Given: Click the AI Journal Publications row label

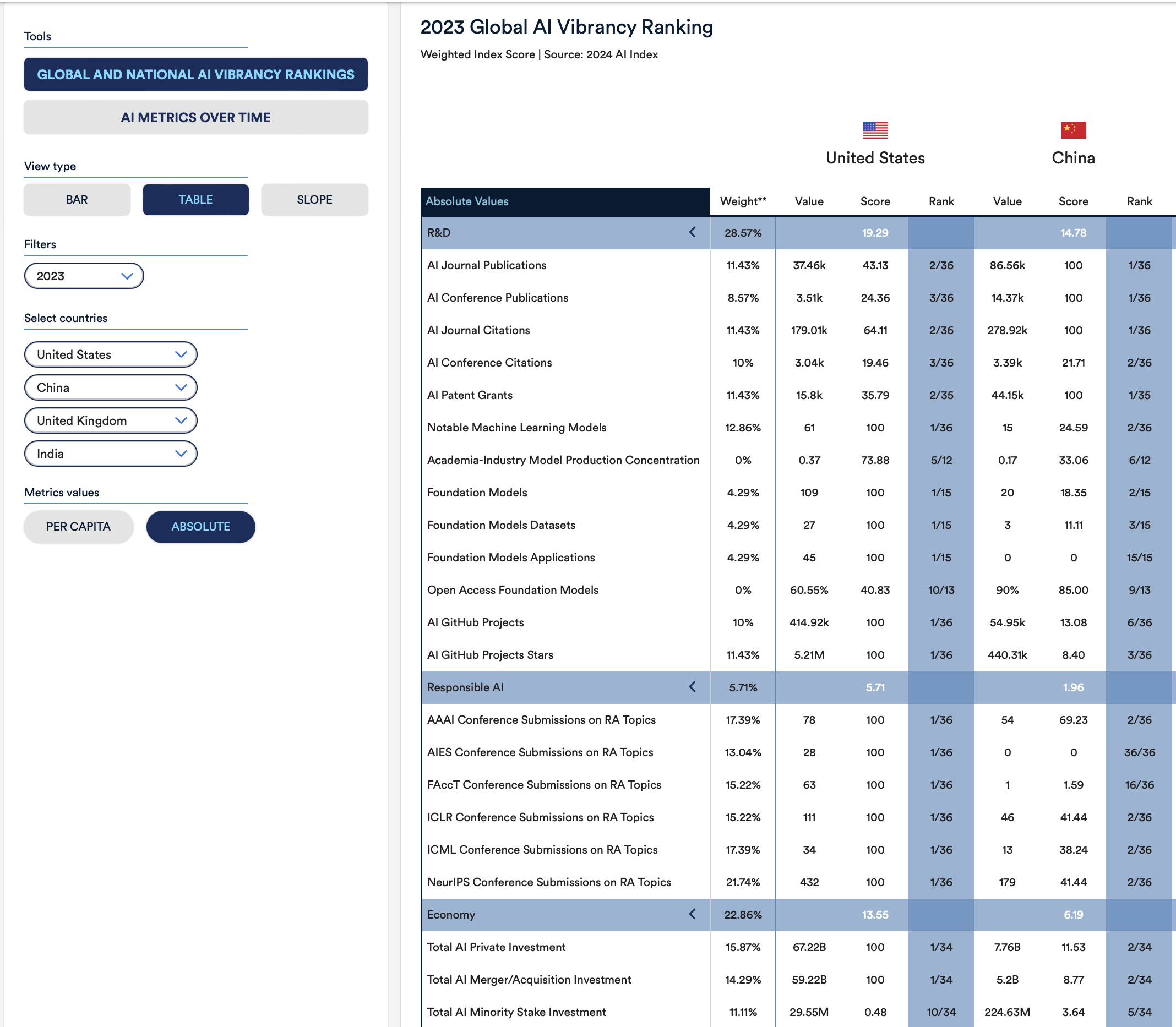Looking at the screenshot, I should (486, 265).
